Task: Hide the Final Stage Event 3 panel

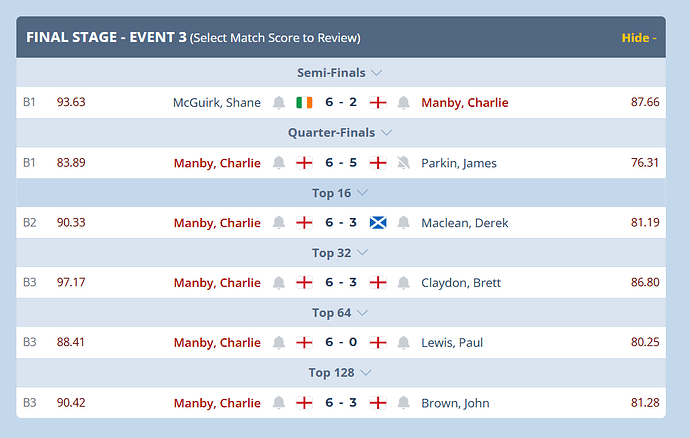Action: tap(638, 38)
